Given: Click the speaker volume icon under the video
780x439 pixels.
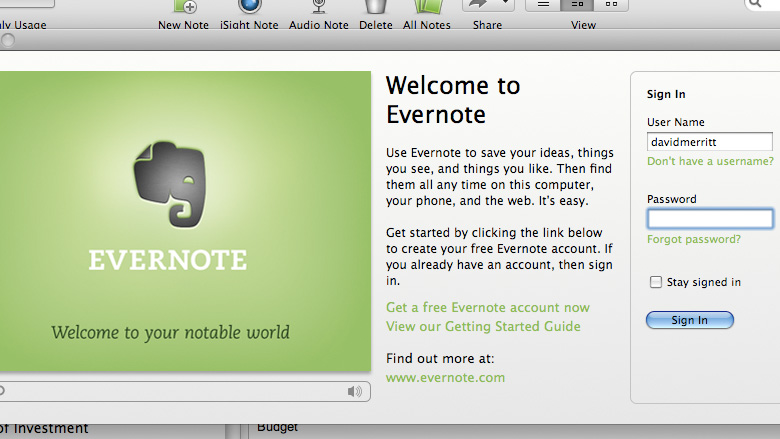Looking at the screenshot, I should pyautogui.click(x=354, y=391).
